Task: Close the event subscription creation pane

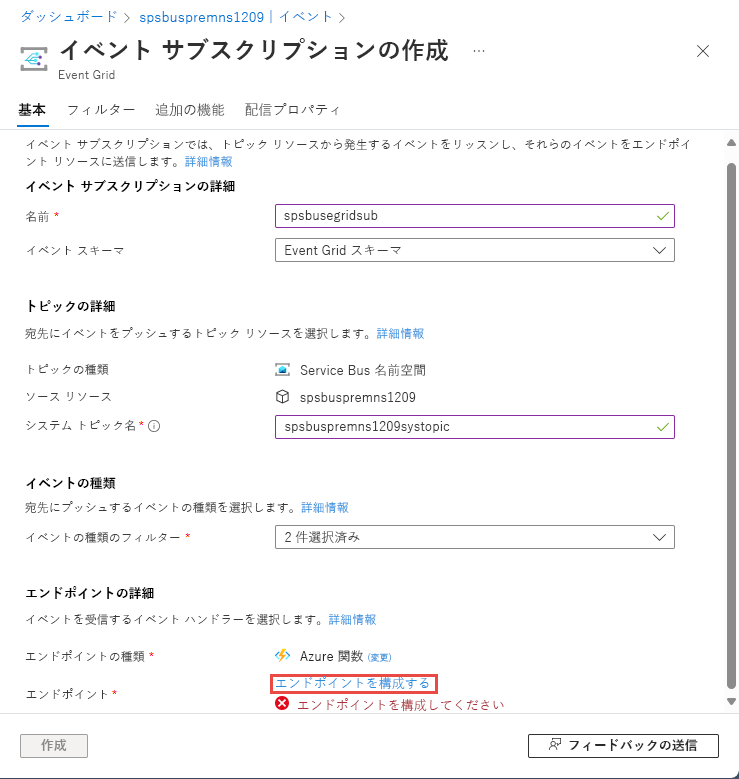Action: point(703,51)
